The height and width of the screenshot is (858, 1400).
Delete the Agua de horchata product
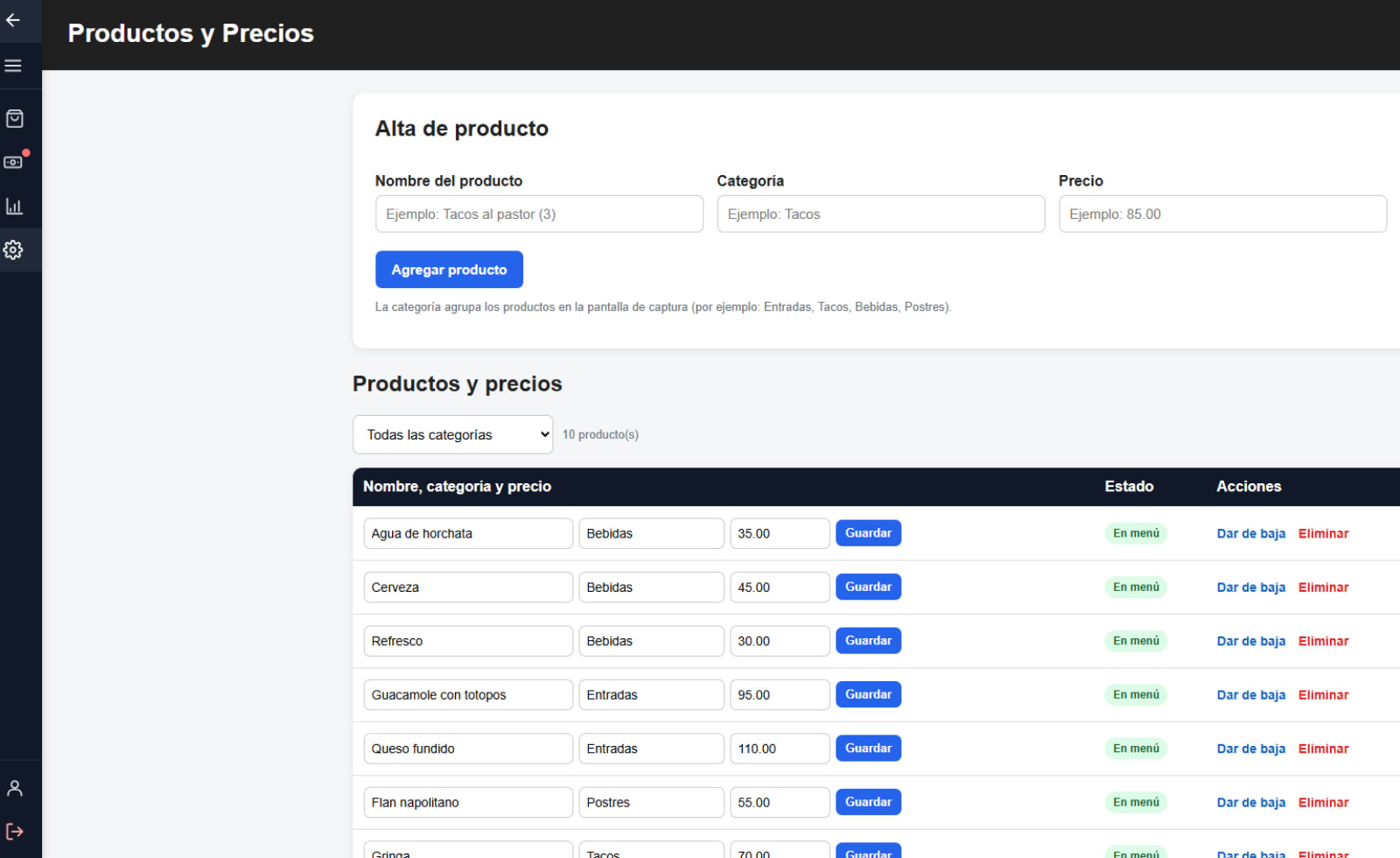tap(1323, 533)
